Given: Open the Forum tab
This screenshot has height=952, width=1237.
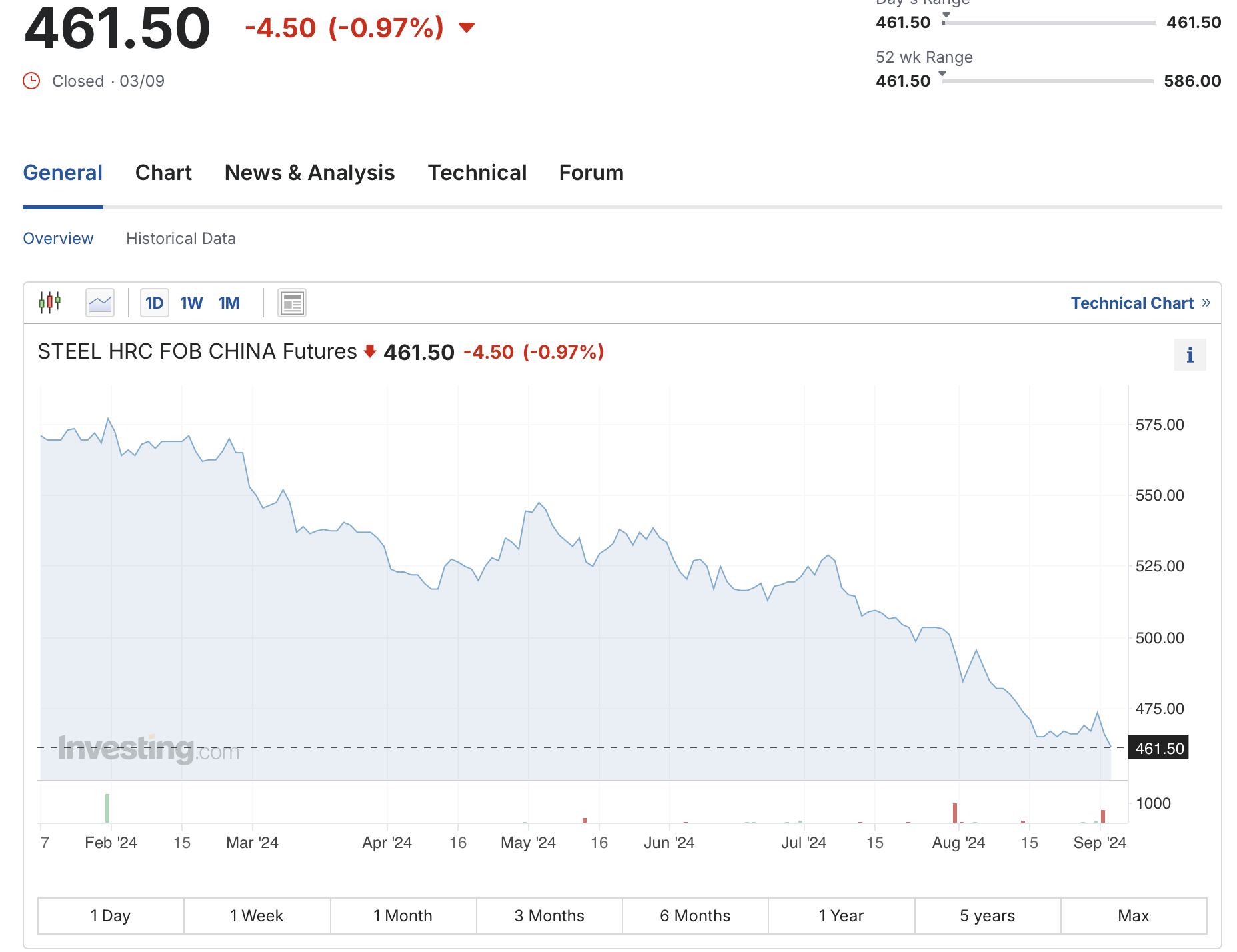Looking at the screenshot, I should (x=591, y=173).
